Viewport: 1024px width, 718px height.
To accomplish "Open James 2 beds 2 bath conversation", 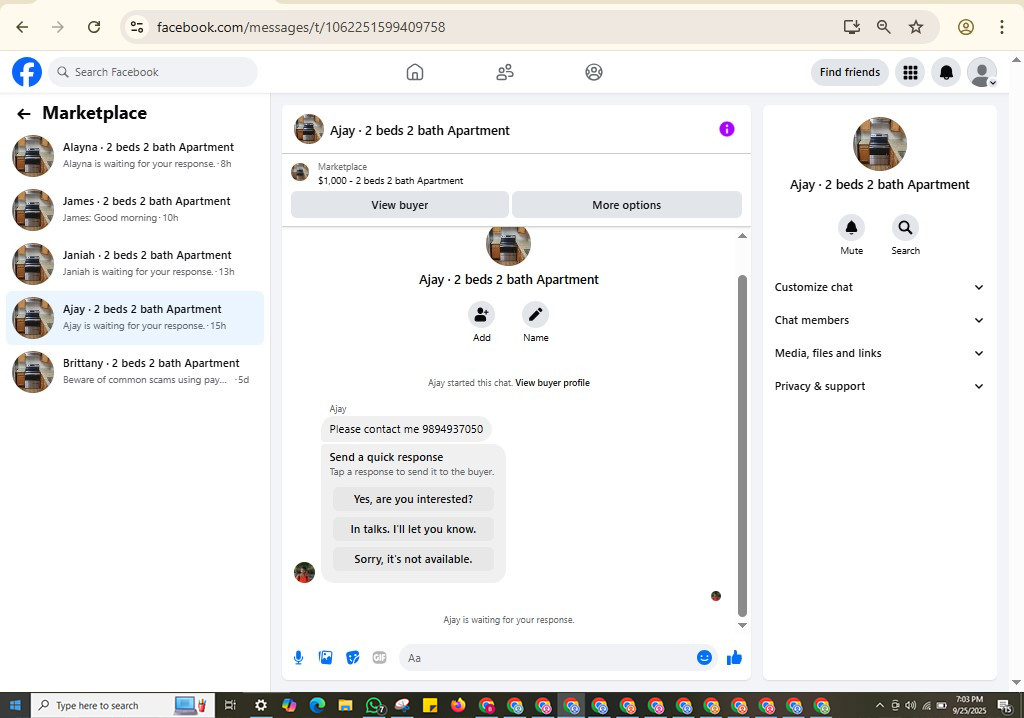I will point(135,210).
